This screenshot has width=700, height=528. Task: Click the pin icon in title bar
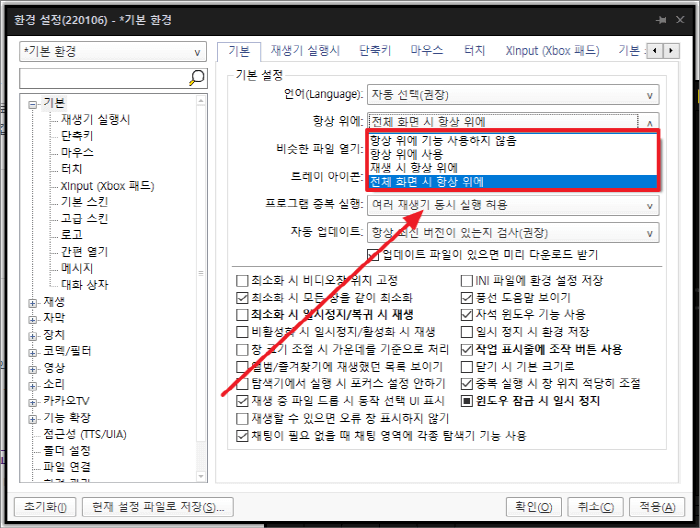(661, 20)
